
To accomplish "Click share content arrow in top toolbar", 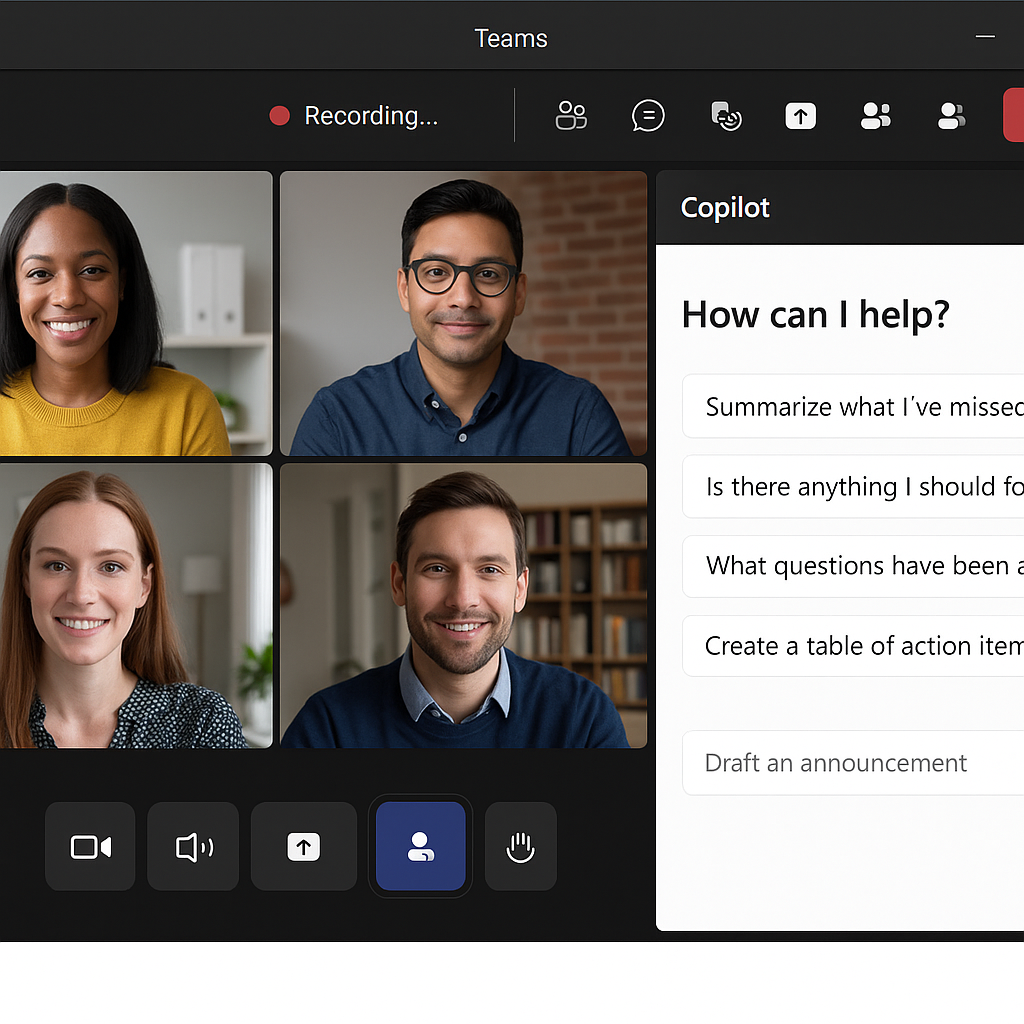I will (800, 116).
